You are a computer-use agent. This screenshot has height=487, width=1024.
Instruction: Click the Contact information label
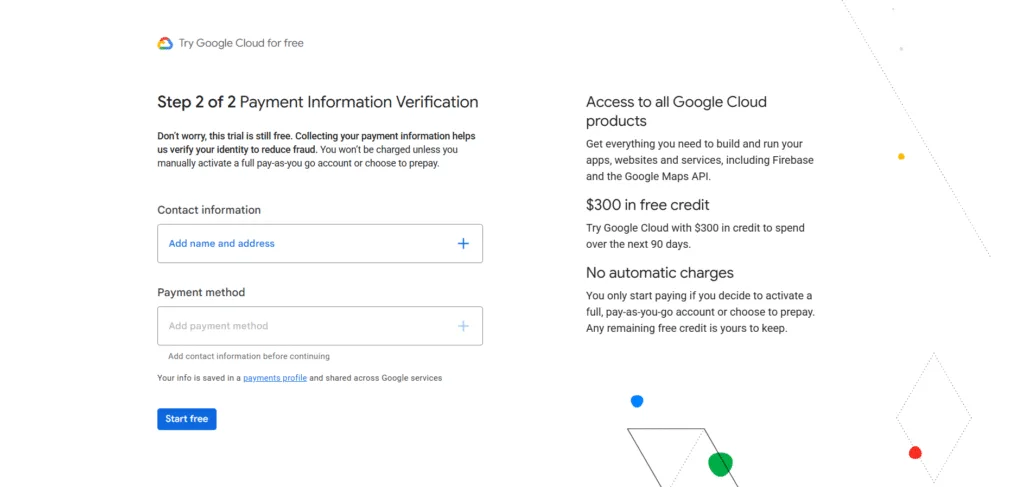209,210
